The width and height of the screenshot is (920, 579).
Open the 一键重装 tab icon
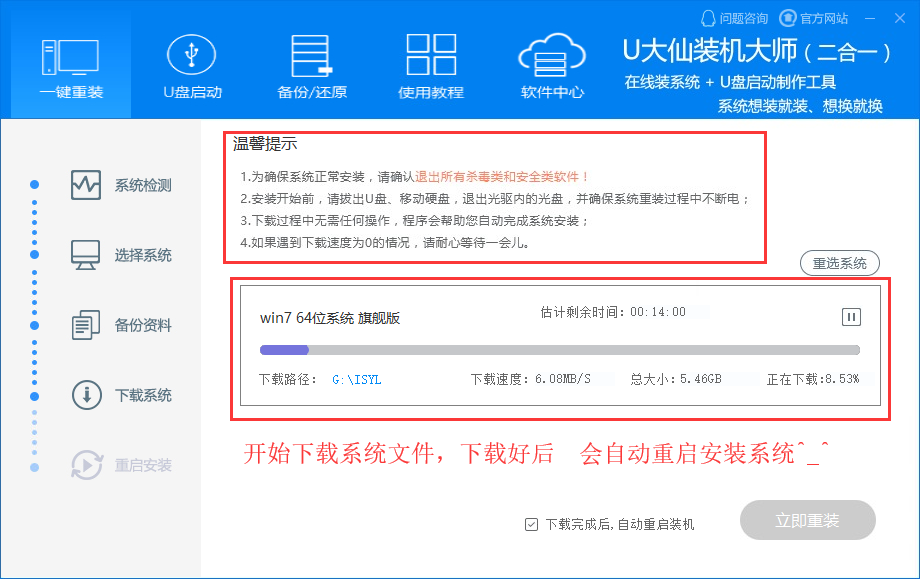coord(70,57)
